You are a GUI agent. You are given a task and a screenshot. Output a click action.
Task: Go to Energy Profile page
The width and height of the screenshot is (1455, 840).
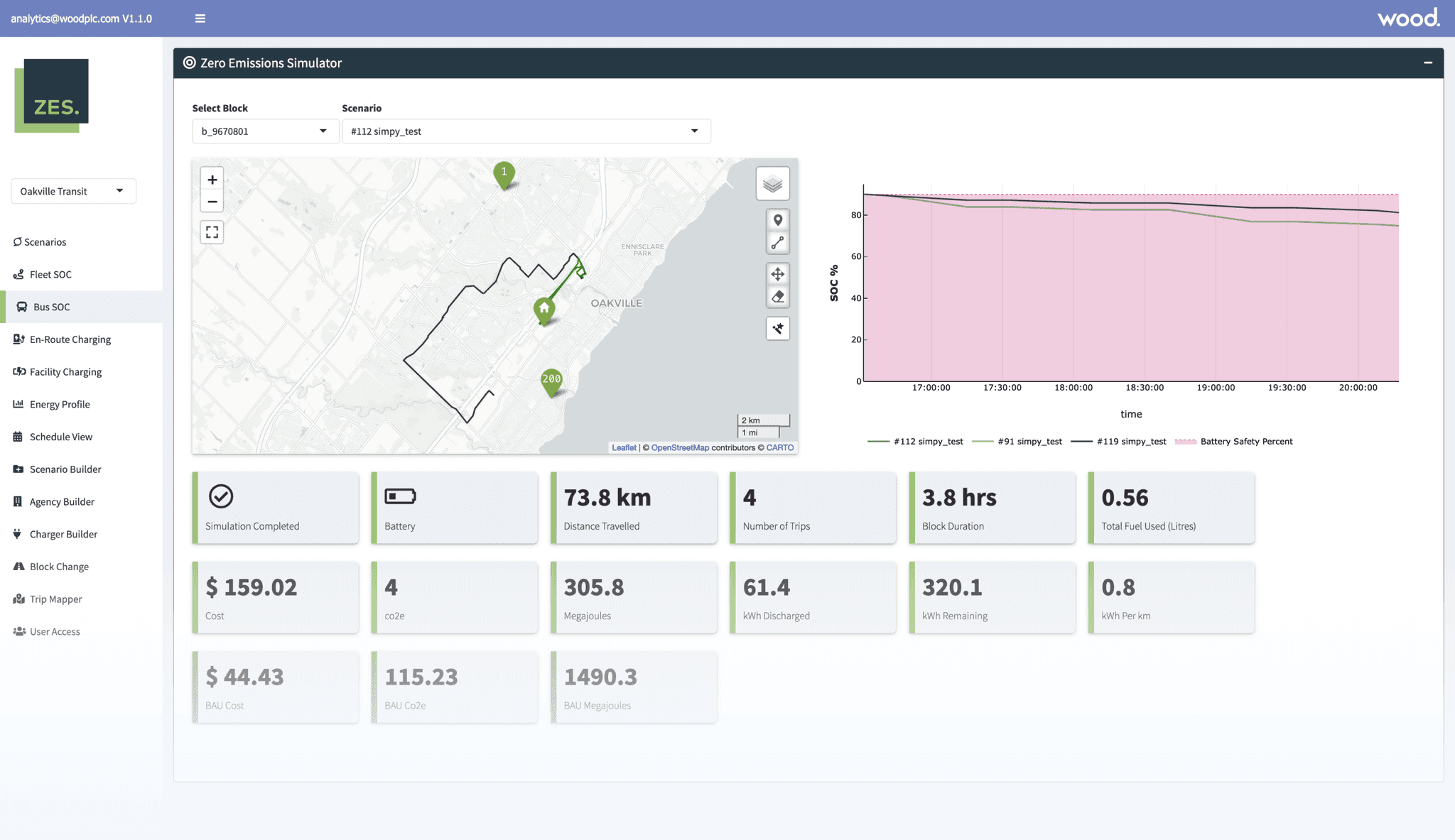coord(60,404)
